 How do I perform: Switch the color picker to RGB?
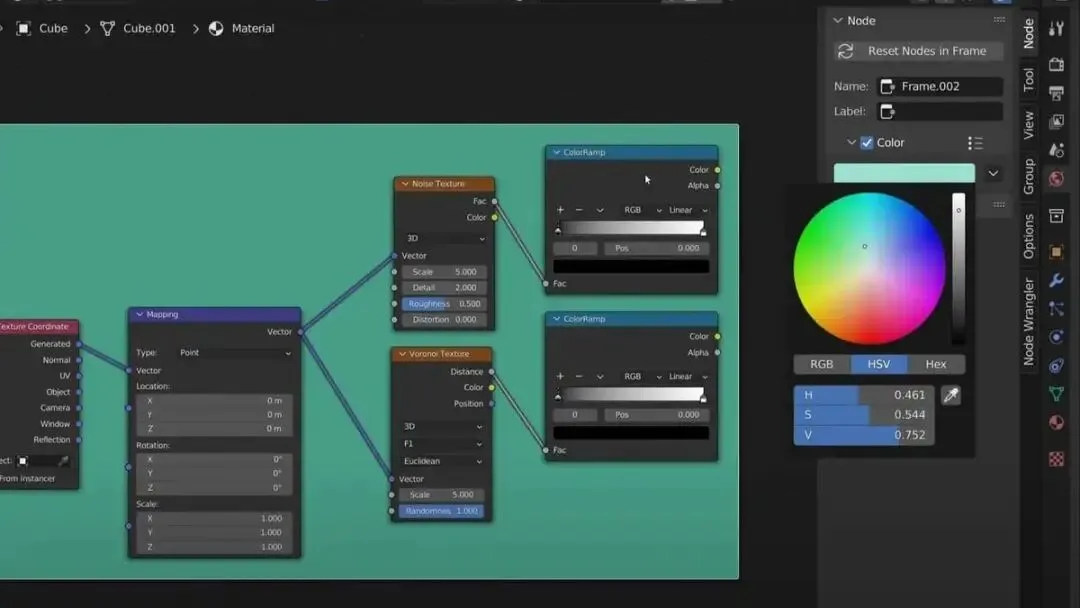pyautogui.click(x=822, y=364)
